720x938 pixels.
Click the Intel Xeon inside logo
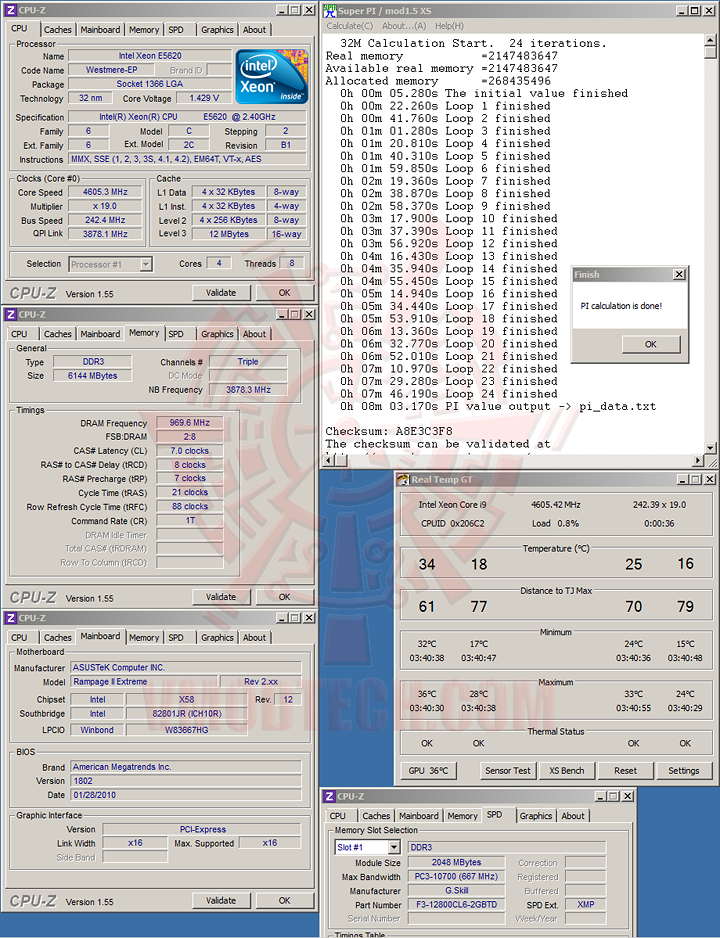point(272,77)
